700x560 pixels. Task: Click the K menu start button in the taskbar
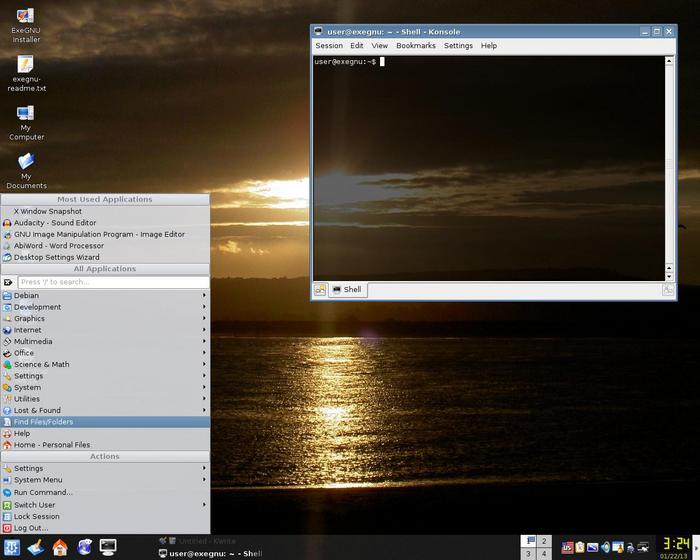12,547
